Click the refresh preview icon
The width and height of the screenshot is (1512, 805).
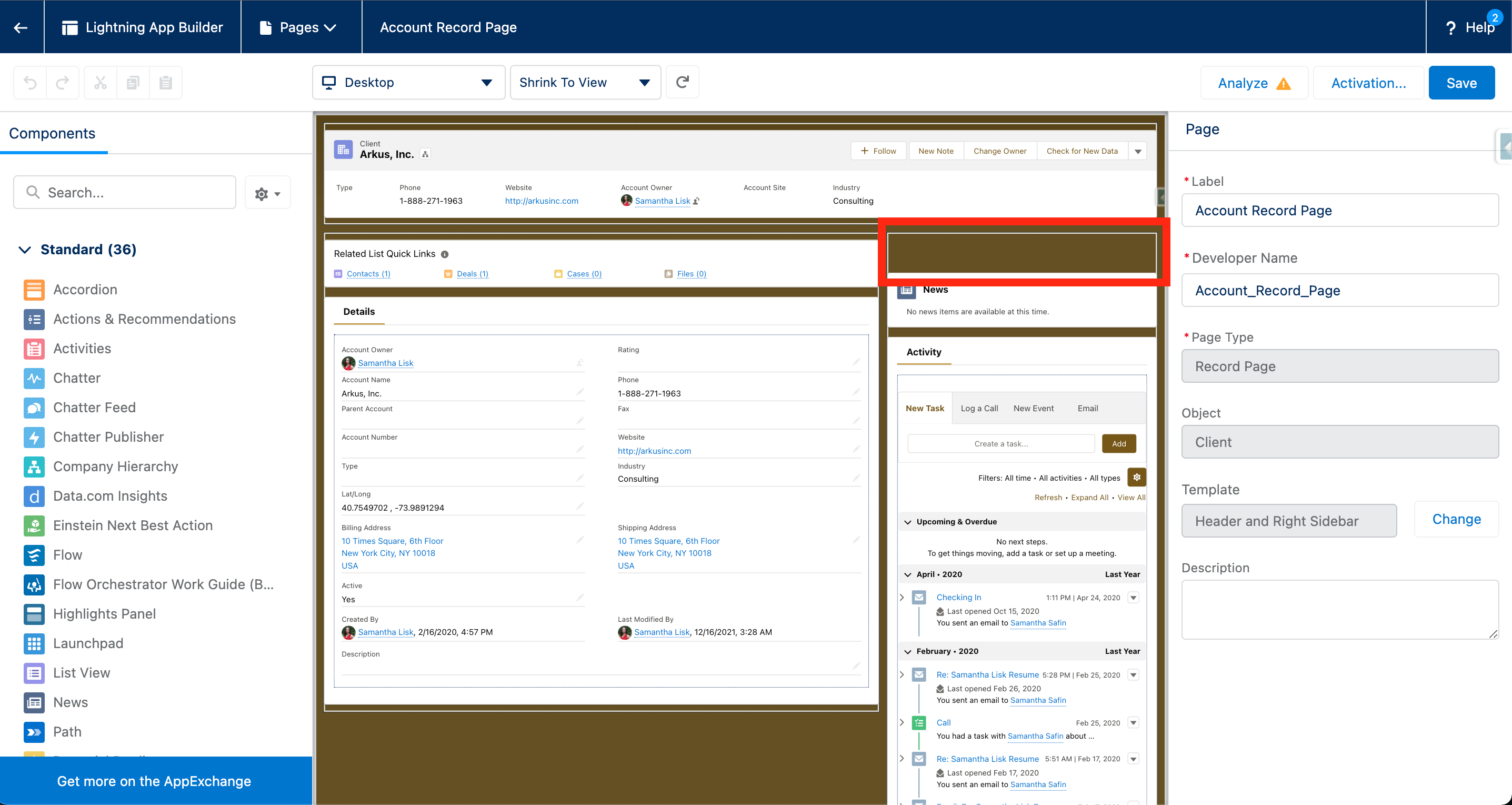click(x=682, y=82)
